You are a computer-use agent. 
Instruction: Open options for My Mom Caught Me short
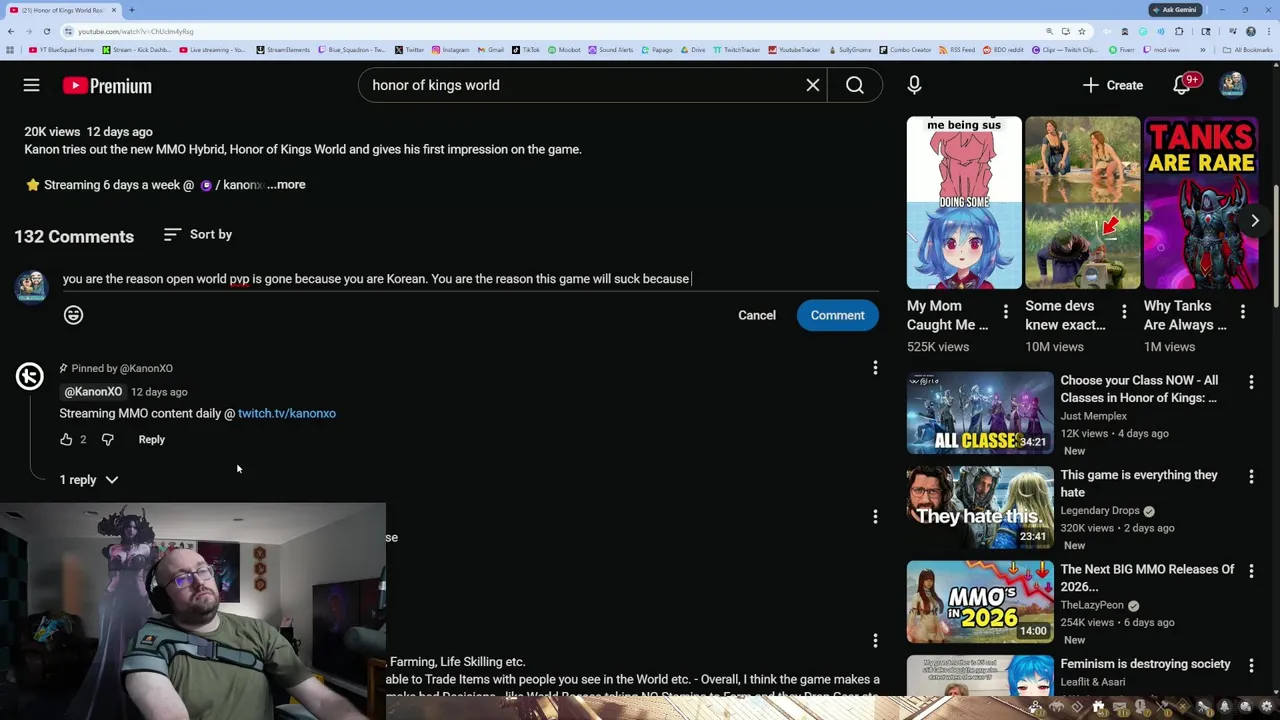(1006, 313)
